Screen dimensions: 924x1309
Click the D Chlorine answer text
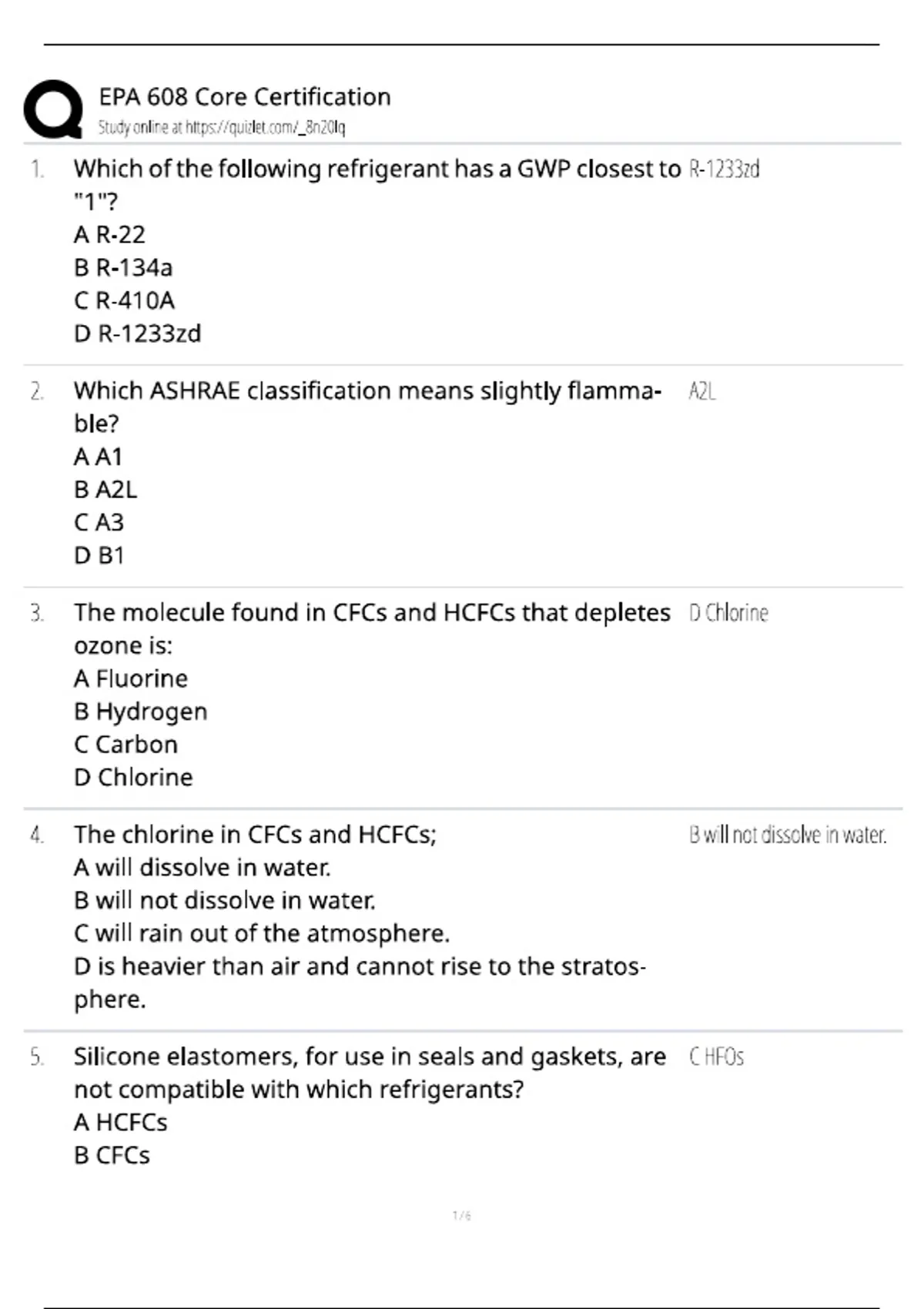728,613
